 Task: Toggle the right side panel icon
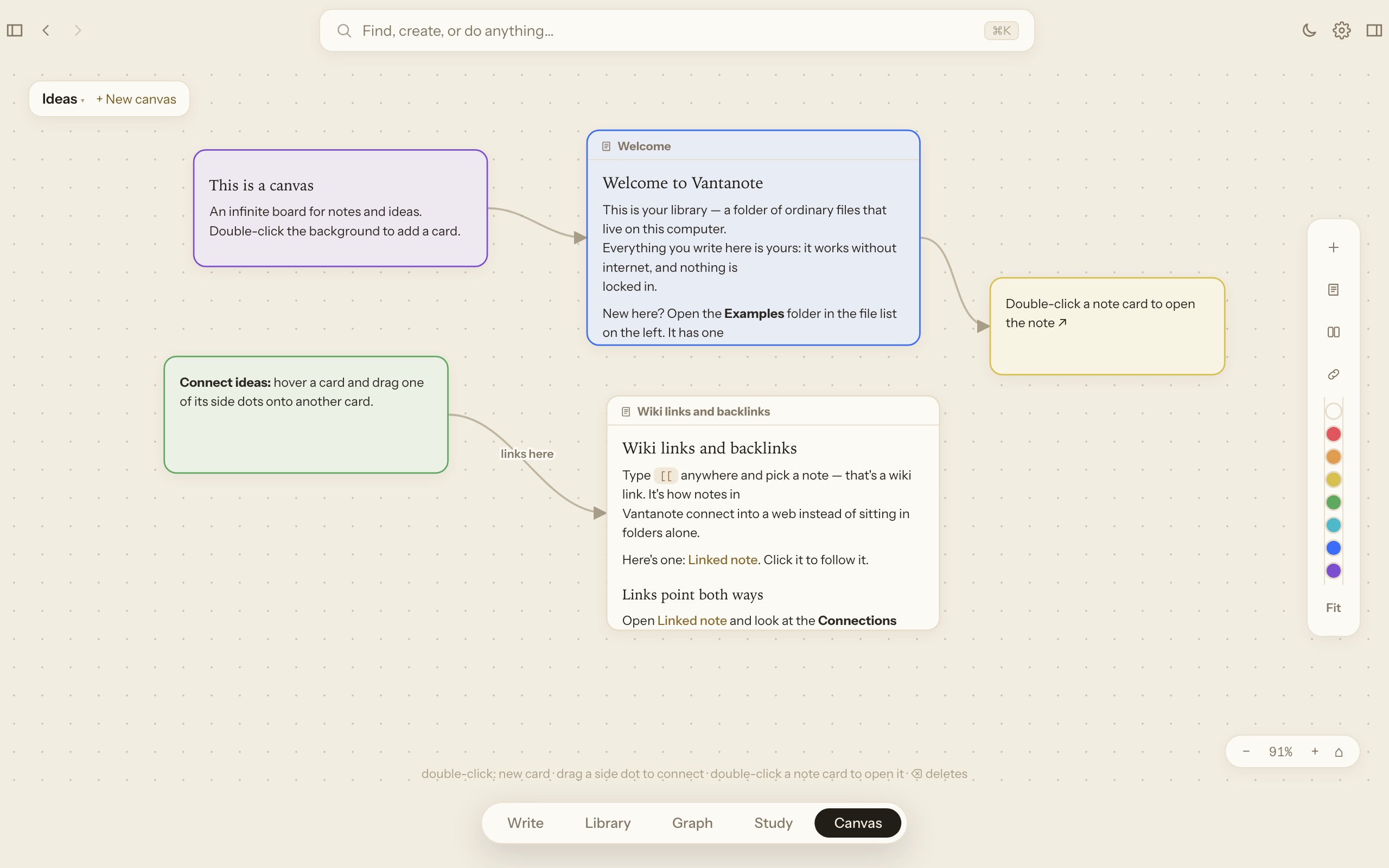point(1374,30)
